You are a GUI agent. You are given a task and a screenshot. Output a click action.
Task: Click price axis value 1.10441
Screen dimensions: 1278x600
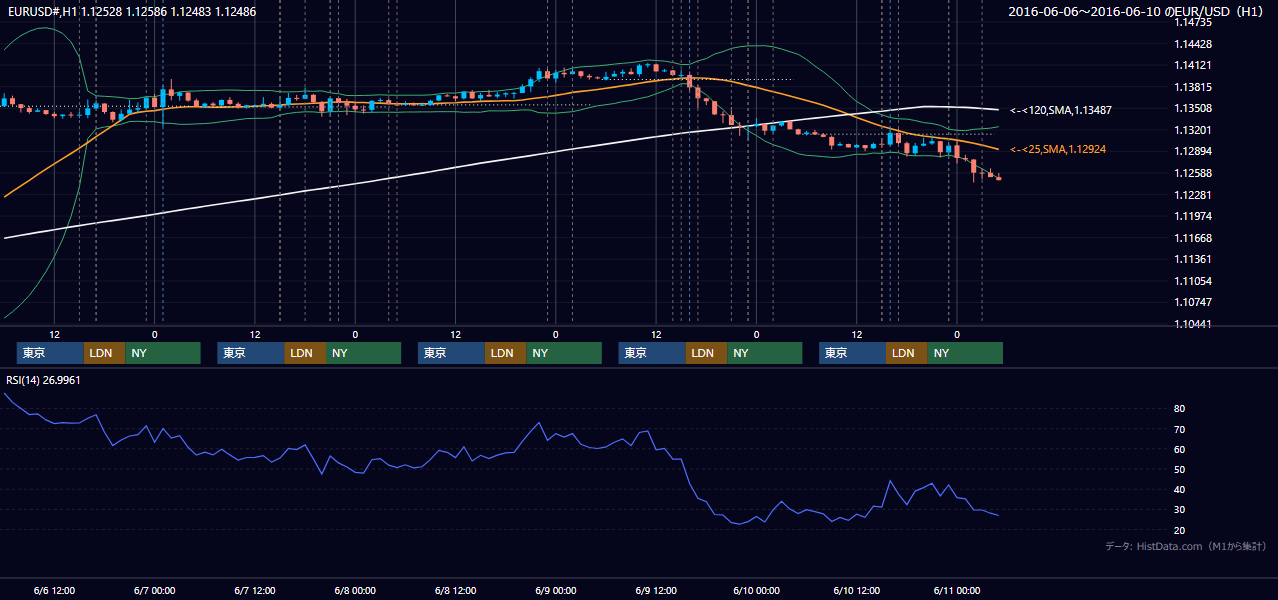(x=1193, y=324)
